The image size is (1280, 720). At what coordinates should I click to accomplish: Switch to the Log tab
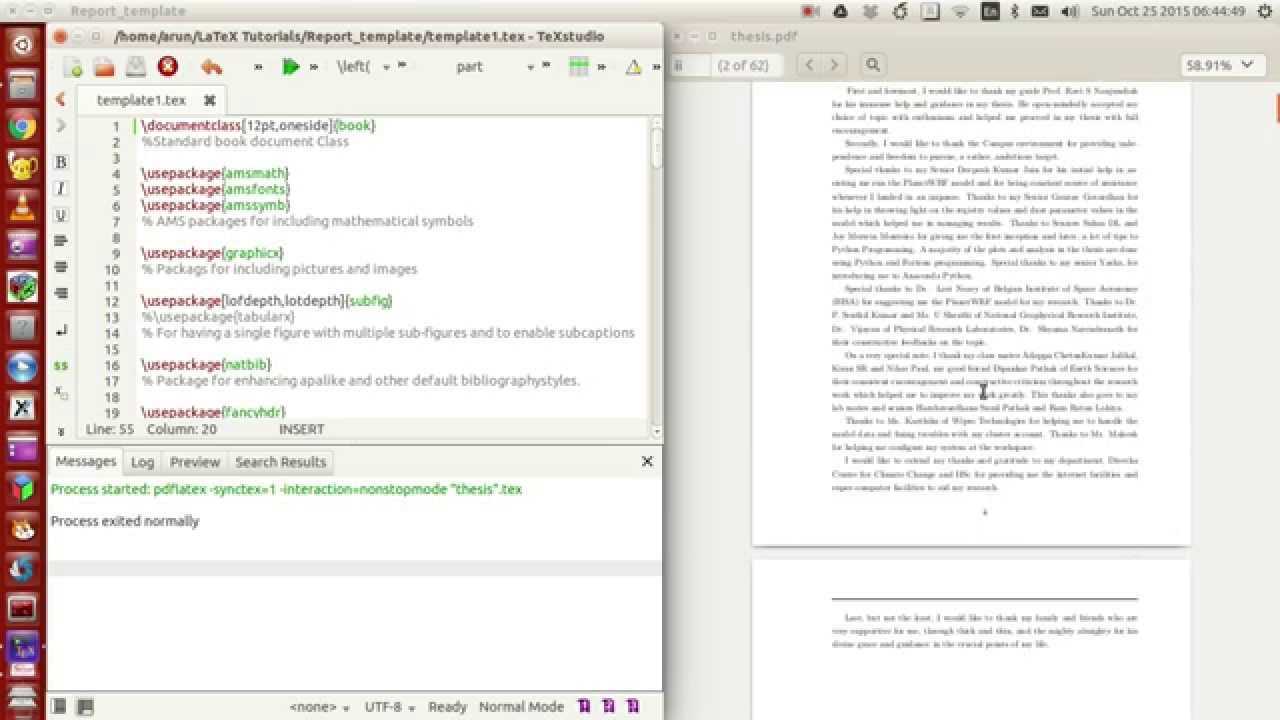(x=143, y=462)
